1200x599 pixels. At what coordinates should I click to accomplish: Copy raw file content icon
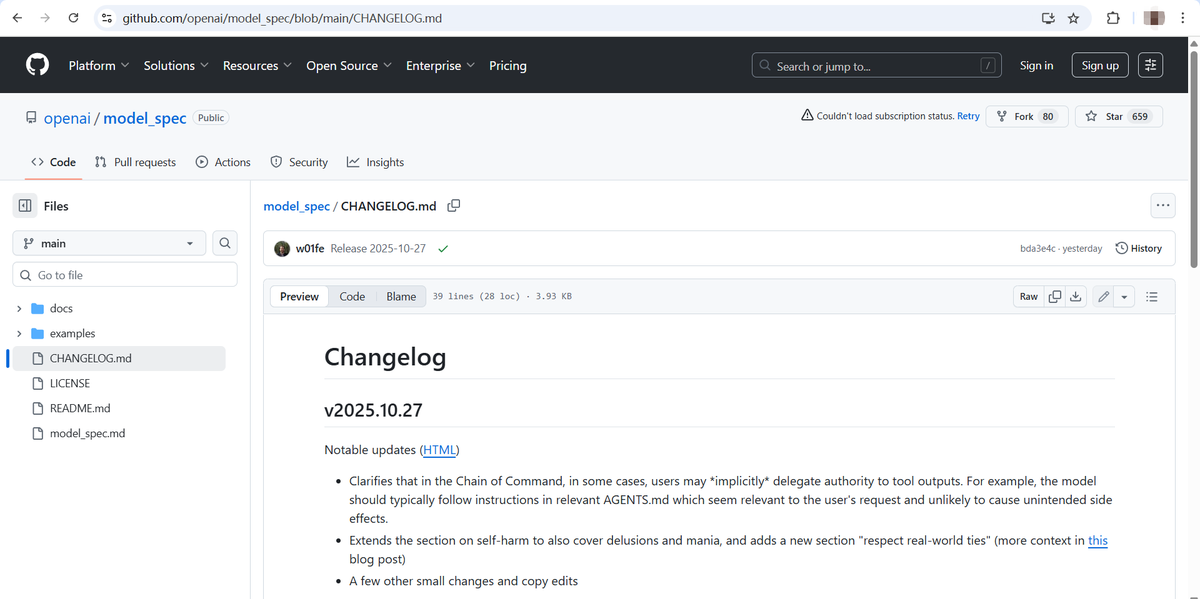(1055, 296)
